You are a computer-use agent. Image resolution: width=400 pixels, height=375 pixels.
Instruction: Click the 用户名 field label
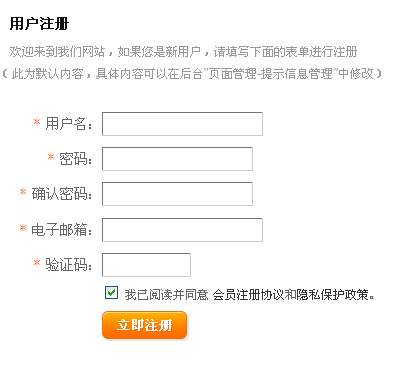pos(68,124)
